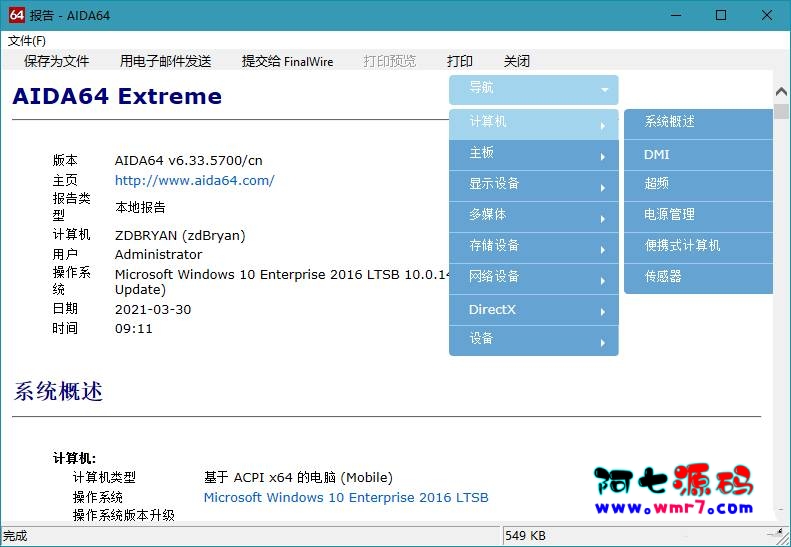Image resolution: width=791 pixels, height=547 pixels.
Task: Click the 系统概述 section heading
Action: (x=58, y=392)
